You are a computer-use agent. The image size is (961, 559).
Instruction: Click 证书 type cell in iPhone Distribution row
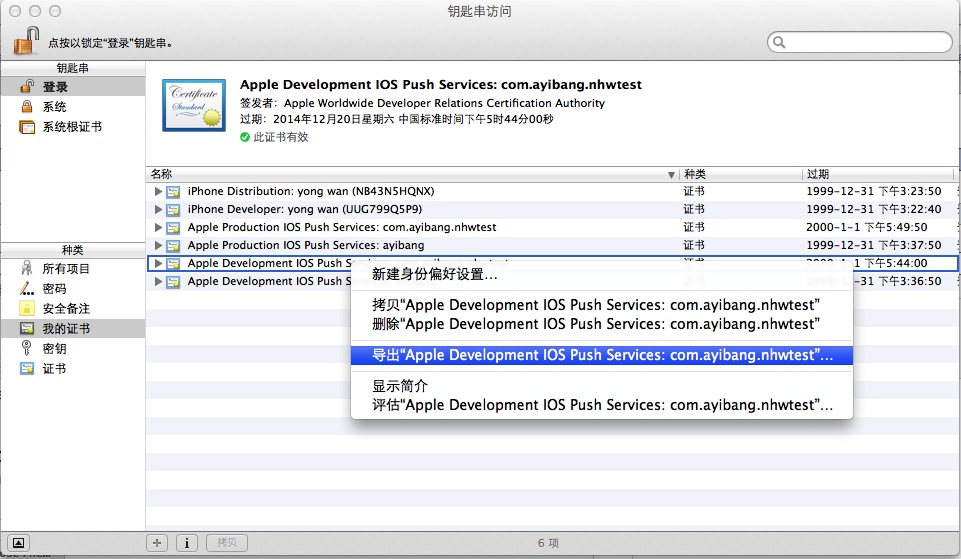[694, 191]
